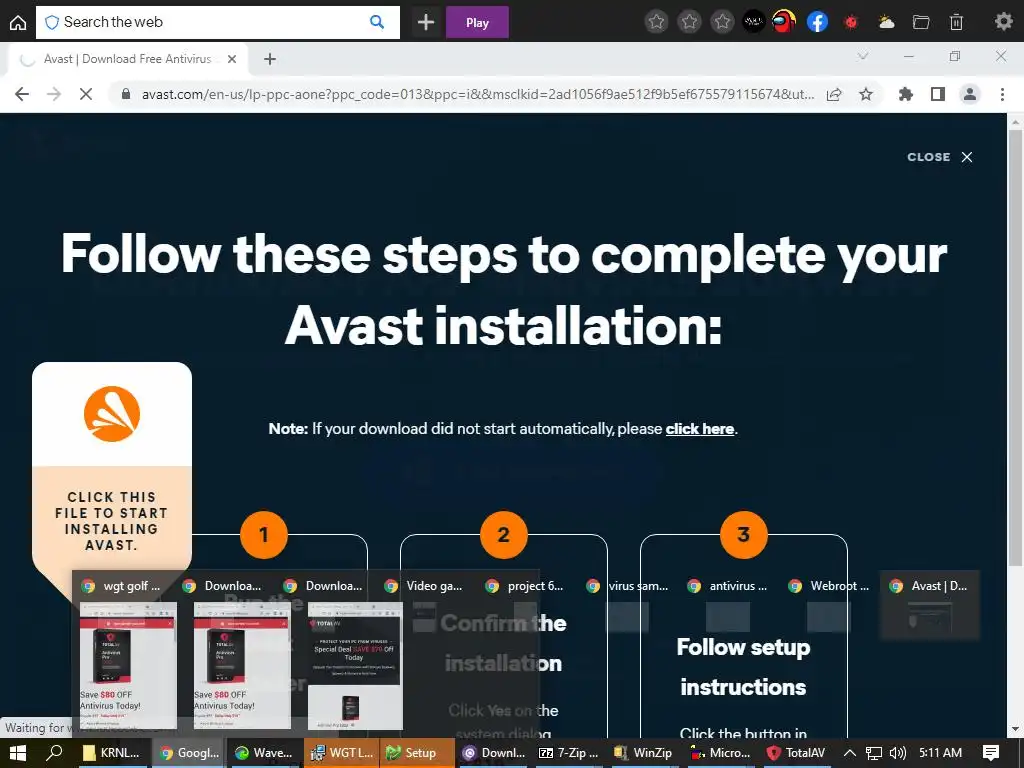
Task: Click the plus button beside Play
Action: click(x=426, y=22)
